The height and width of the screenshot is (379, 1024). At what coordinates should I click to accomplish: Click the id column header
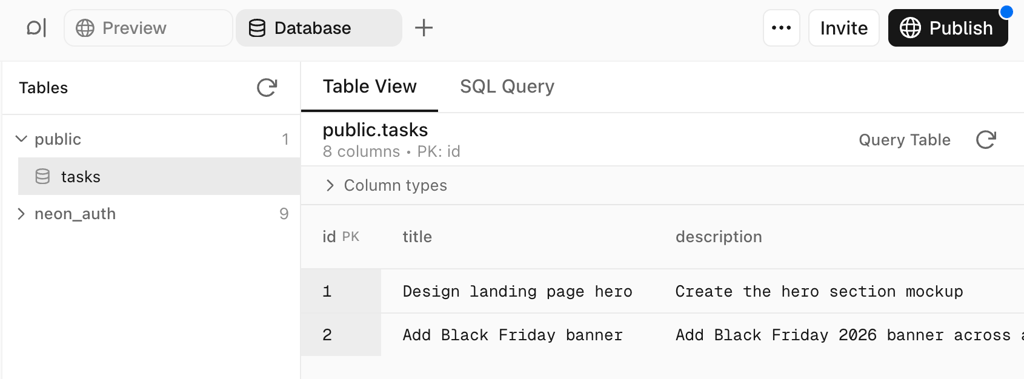pos(341,237)
